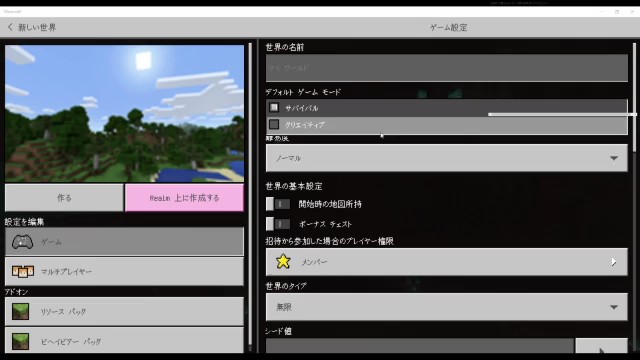Expand the 無限 world type dropdown
640x360 pixels.
[x=447, y=307]
